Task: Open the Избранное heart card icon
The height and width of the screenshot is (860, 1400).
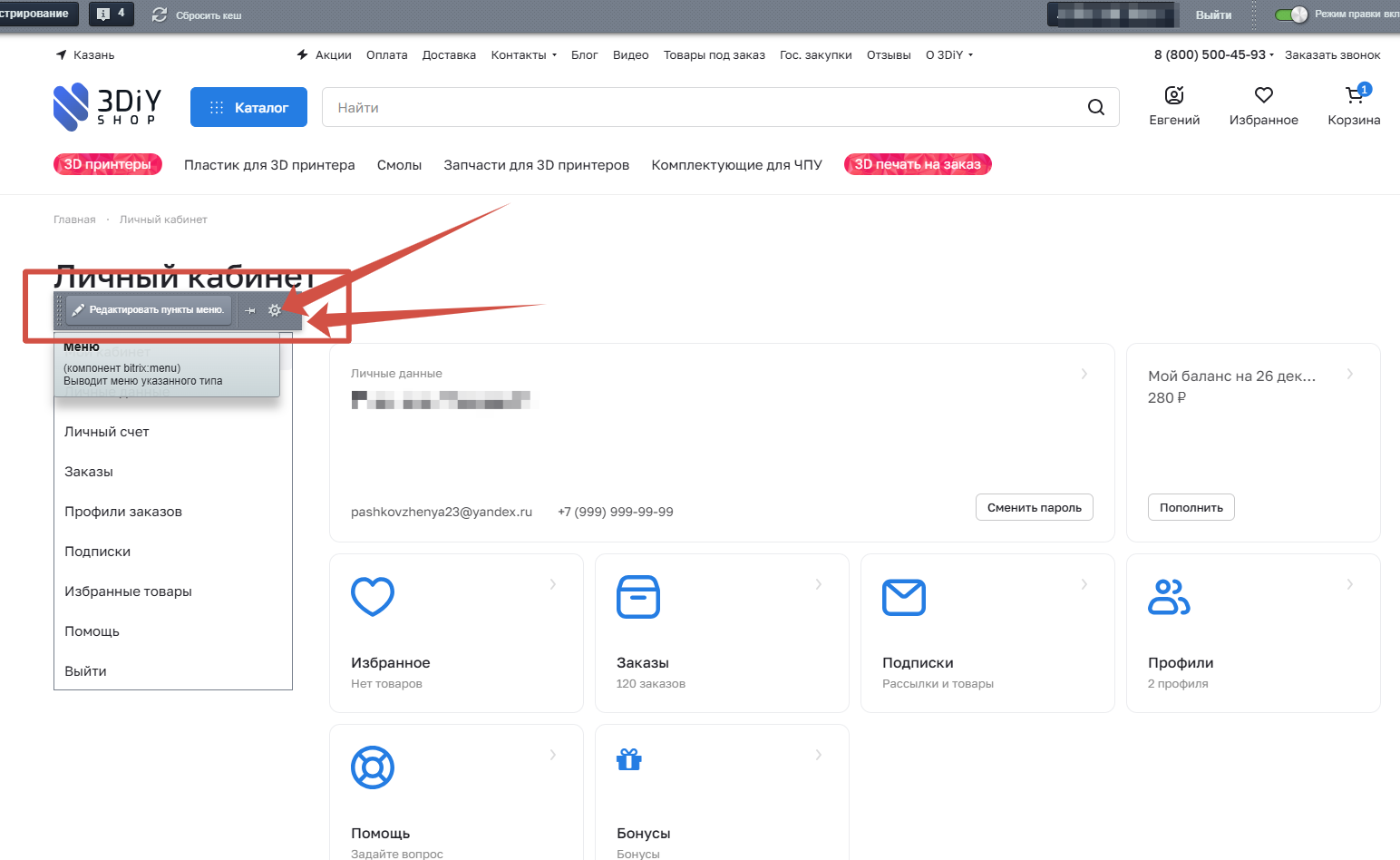Action: coord(373,597)
